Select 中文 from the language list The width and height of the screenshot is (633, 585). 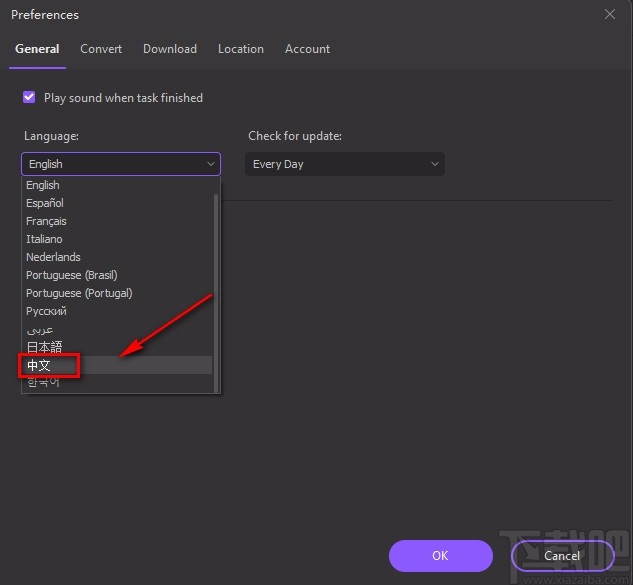click(x=39, y=366)
